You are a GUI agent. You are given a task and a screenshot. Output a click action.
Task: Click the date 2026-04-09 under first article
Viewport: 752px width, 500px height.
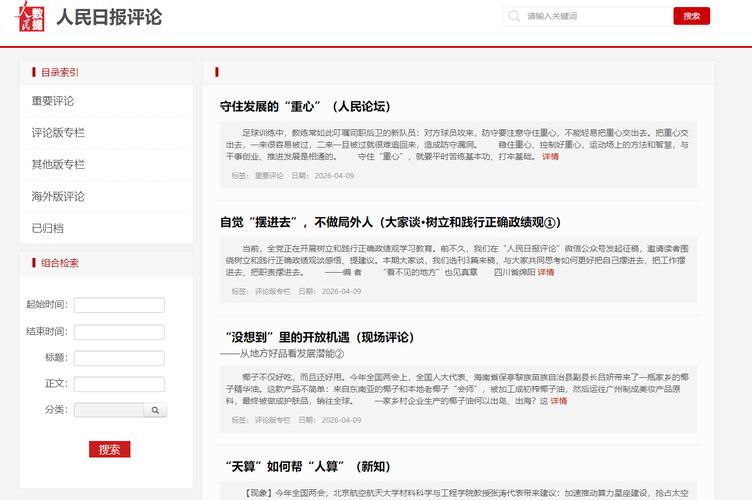pyautogui.click(x=334, y=176)
